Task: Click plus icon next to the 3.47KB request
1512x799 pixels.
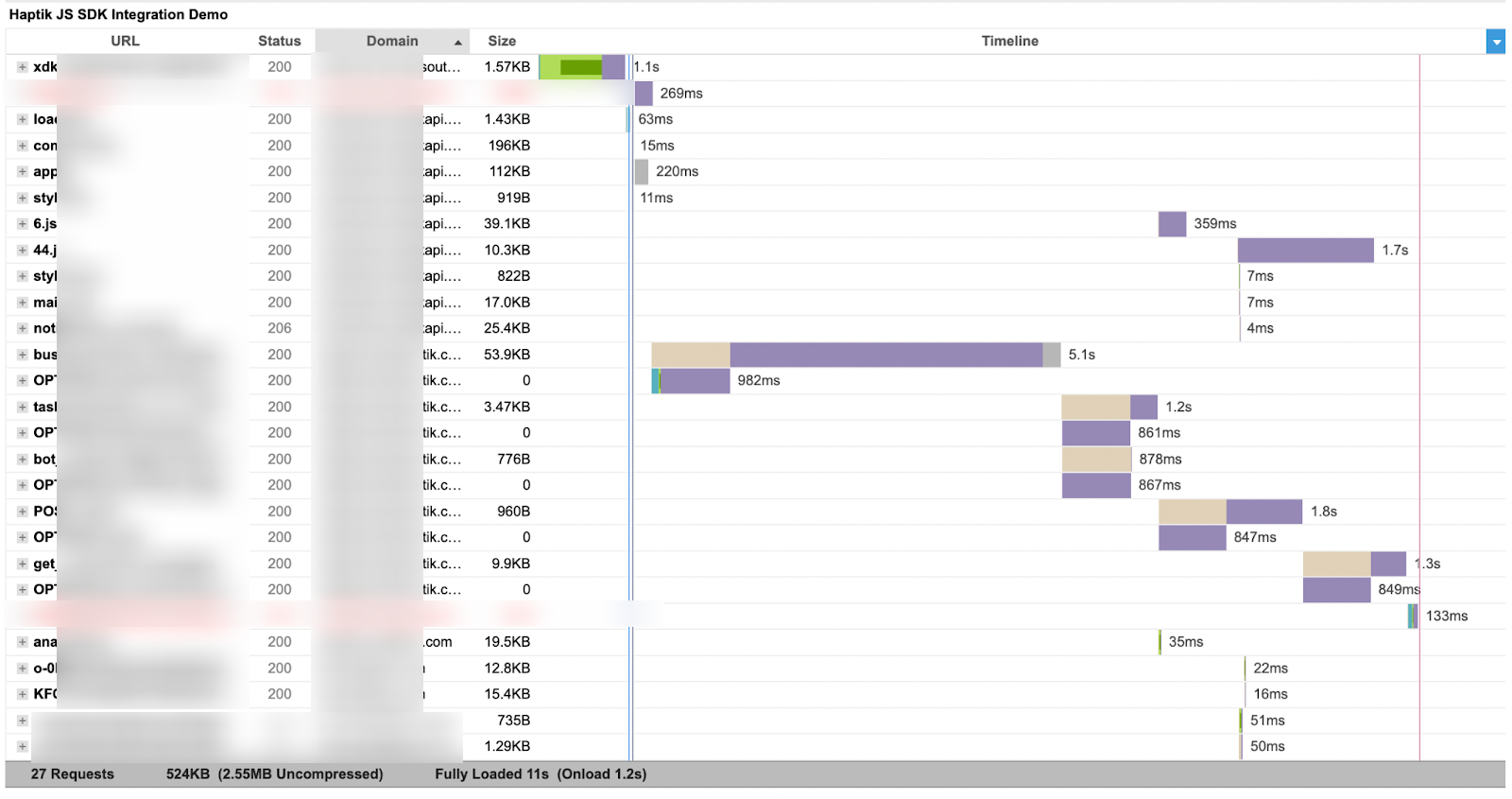Action: pos(22,407)
